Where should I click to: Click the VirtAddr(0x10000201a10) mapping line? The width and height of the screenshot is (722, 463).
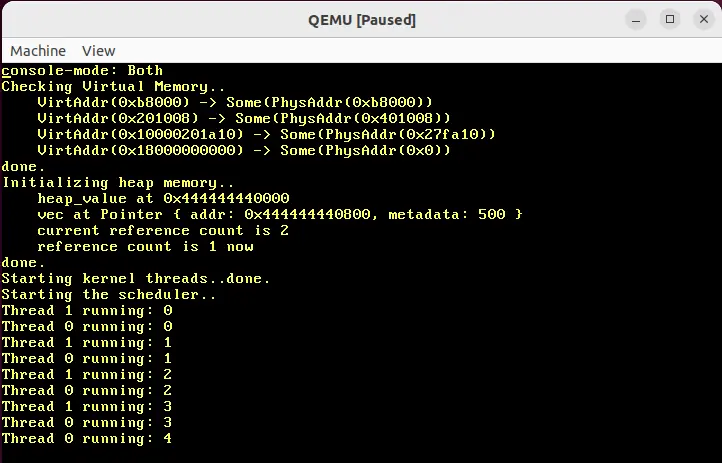[266, 135]
